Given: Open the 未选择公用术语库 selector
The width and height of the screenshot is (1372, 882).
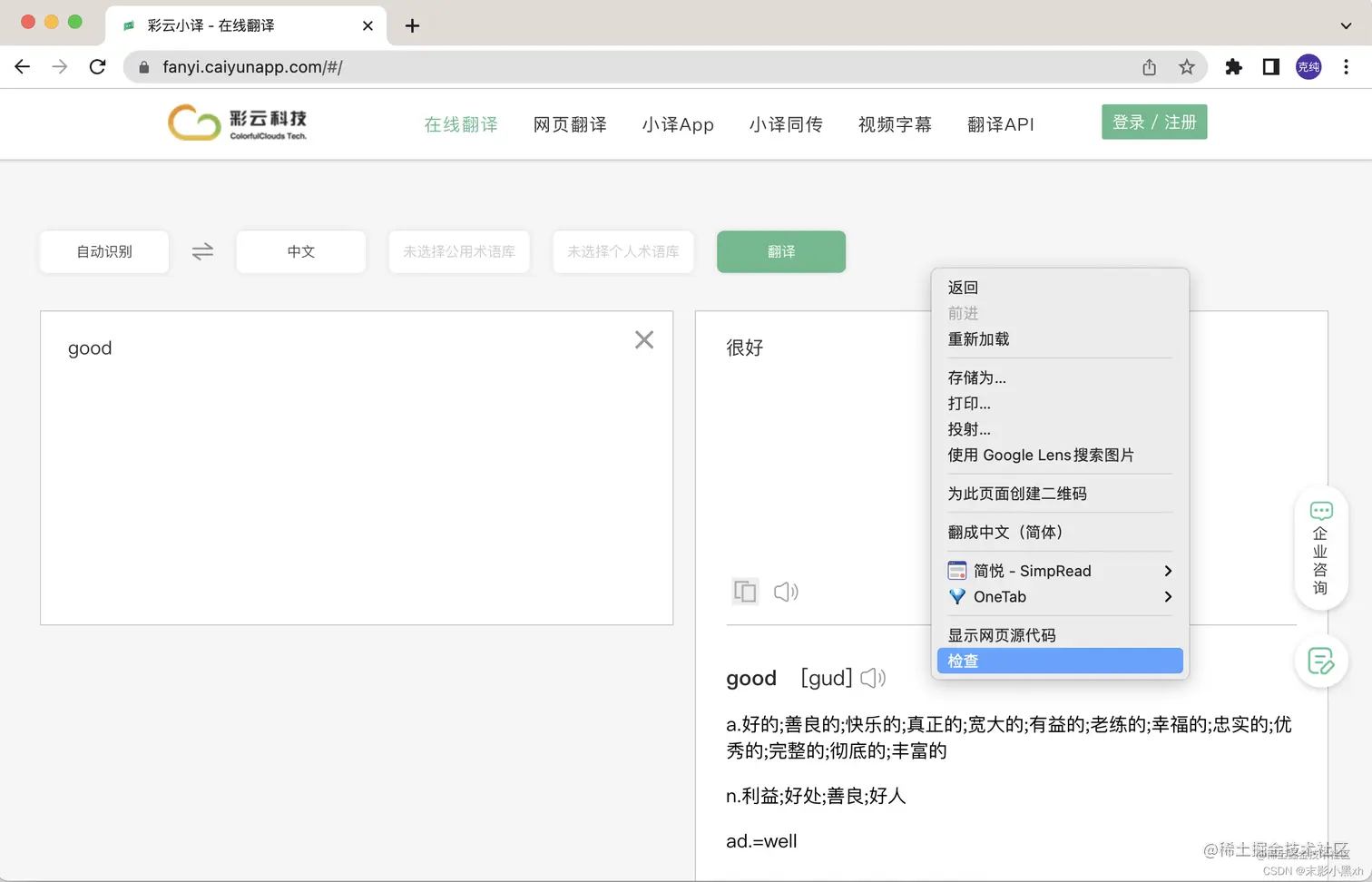Looking at the screenshot, I should click(x=459, y=251).
